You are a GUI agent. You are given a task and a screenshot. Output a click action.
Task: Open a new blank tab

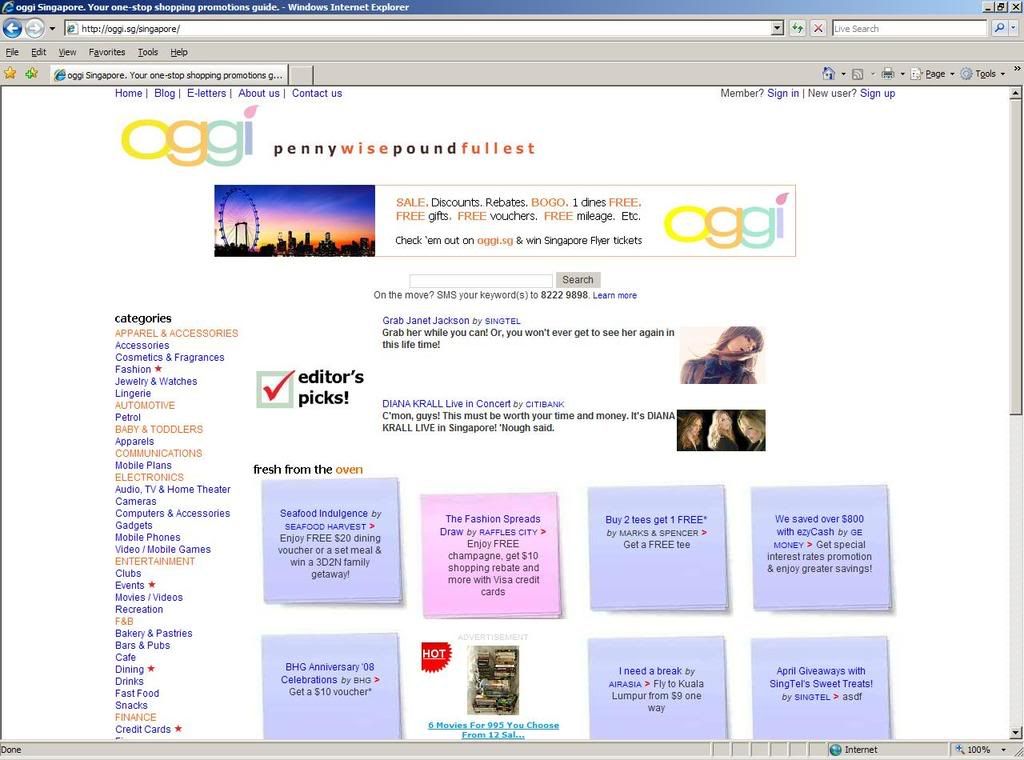[x=301, y=74]
